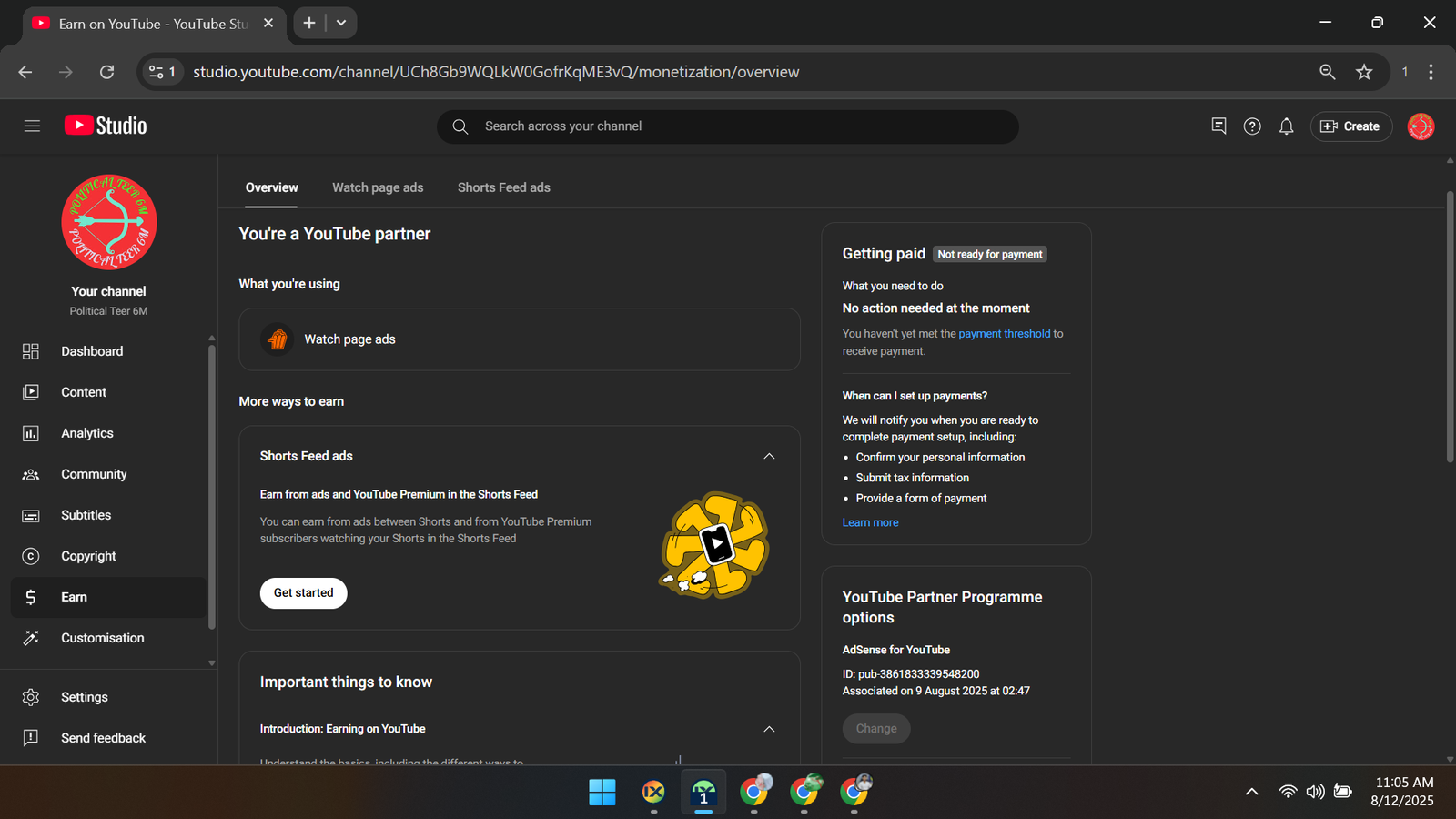Open Content from the sidebar
This screenshot has height=819, width=1456.
(109, 392)
